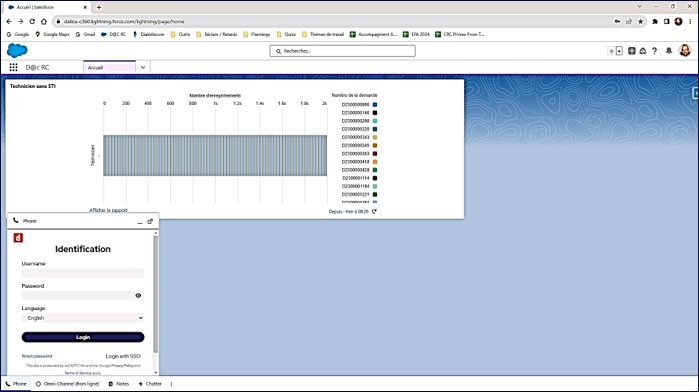Go back in the browser

tap(9, 21)
